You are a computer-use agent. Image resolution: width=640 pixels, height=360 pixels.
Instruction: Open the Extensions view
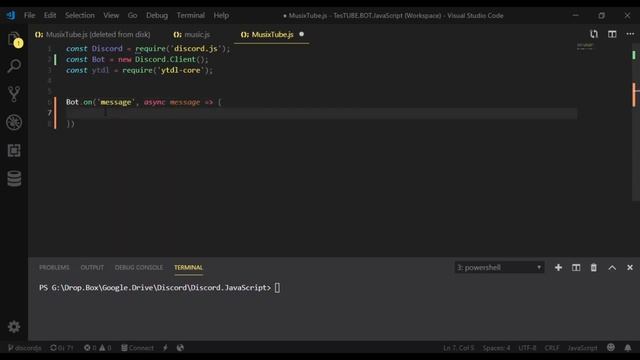pos(14,150)
